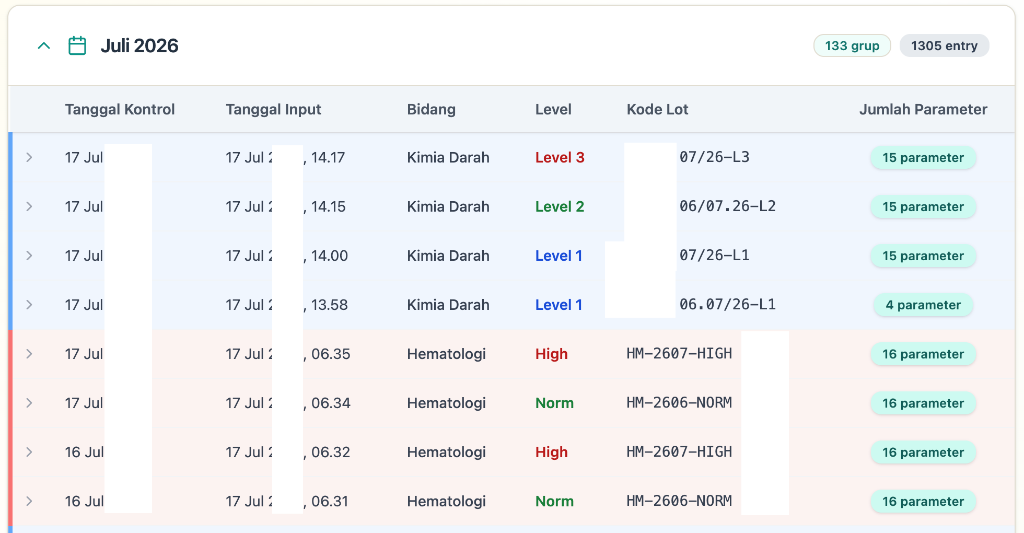Click lot code ending 06.07/26-L1
This screenshot has height=533, width=1024.
(728, 304)
